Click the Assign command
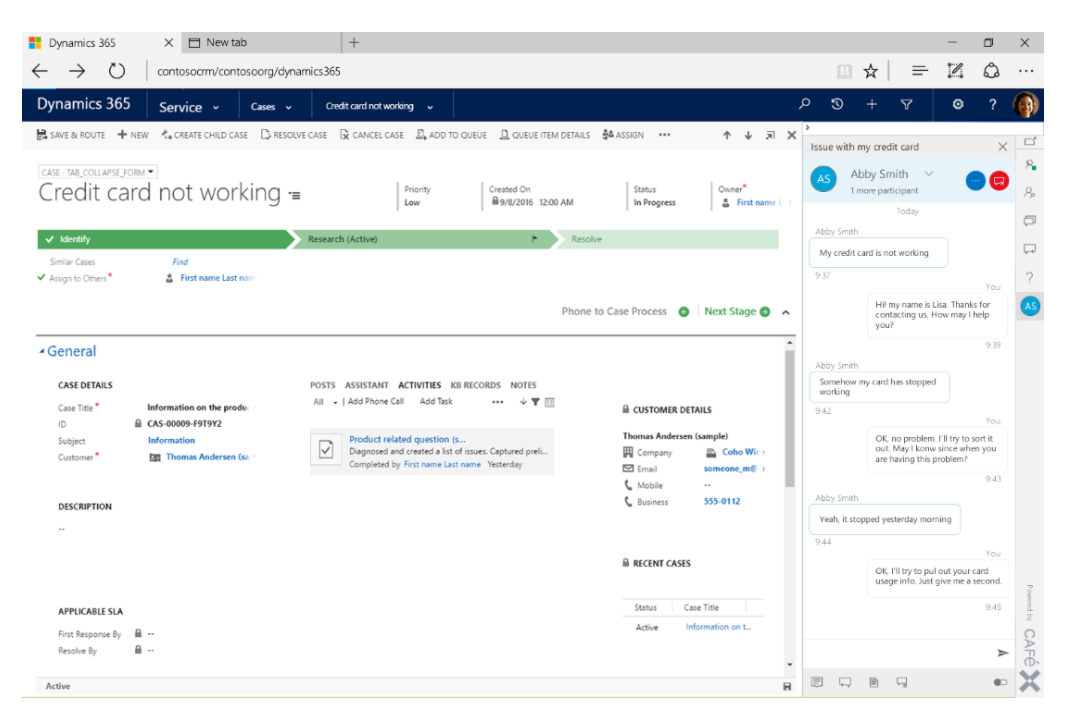Viewport: 1070px width, 722px height. click(x=623, y=135)
